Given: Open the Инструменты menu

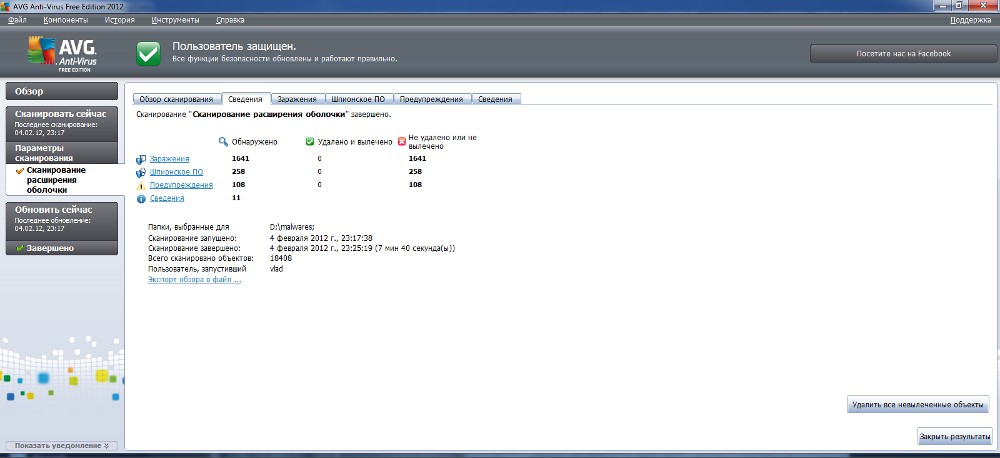Looking at the screenshot, I should pos(175,20).
